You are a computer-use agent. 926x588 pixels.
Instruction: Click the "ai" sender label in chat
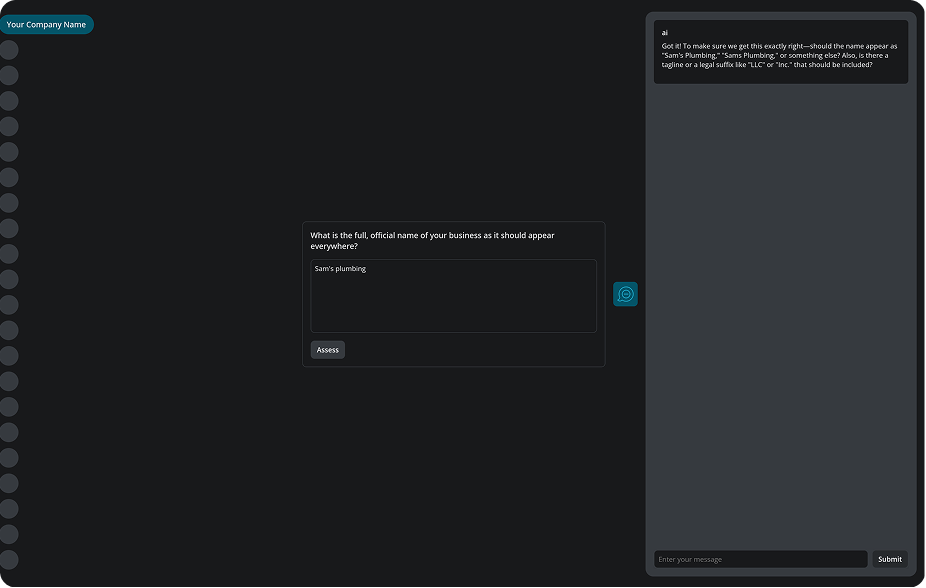(x=665, y=33)
